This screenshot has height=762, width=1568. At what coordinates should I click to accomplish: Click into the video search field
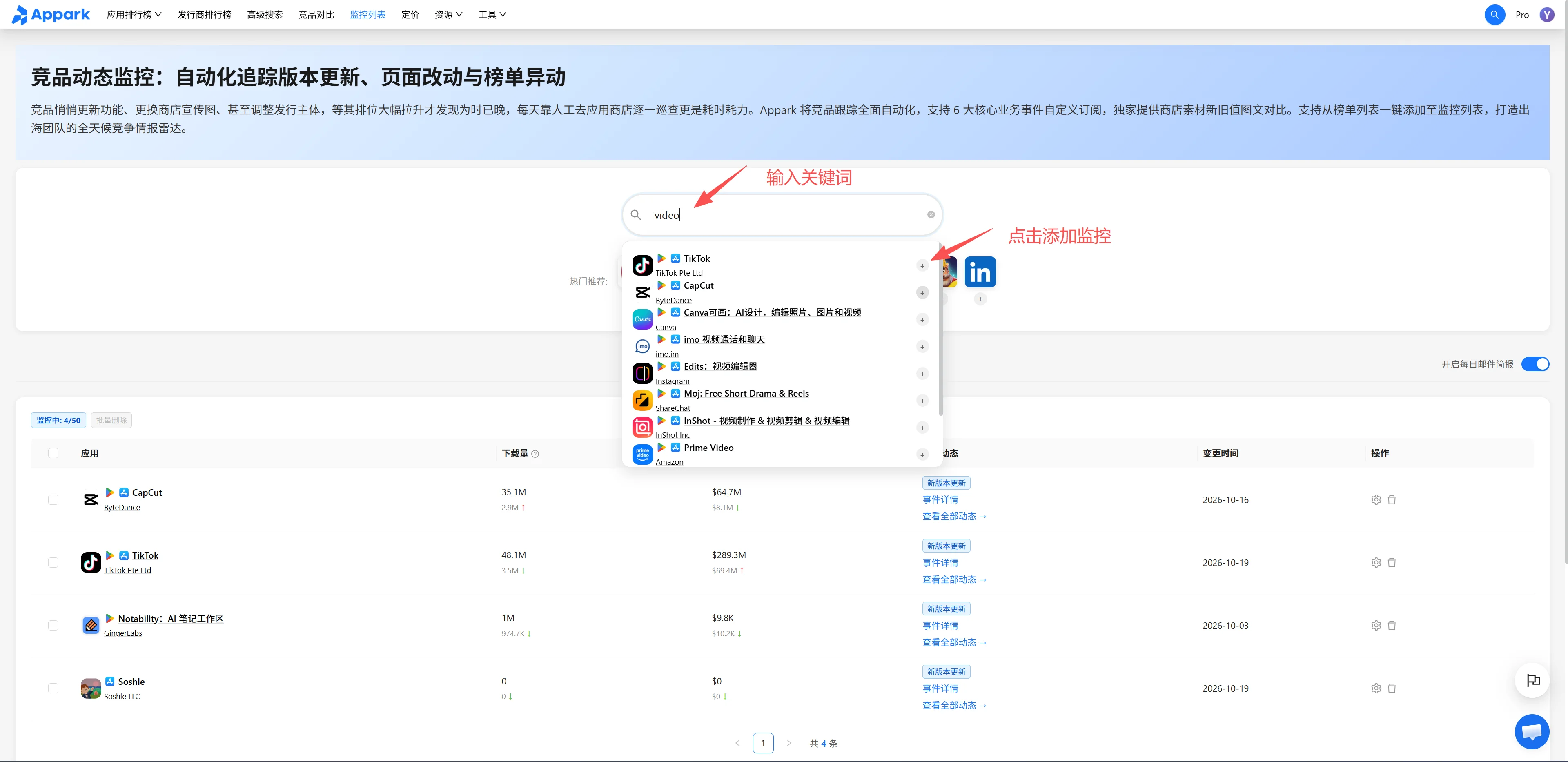[x=782, y=215]
